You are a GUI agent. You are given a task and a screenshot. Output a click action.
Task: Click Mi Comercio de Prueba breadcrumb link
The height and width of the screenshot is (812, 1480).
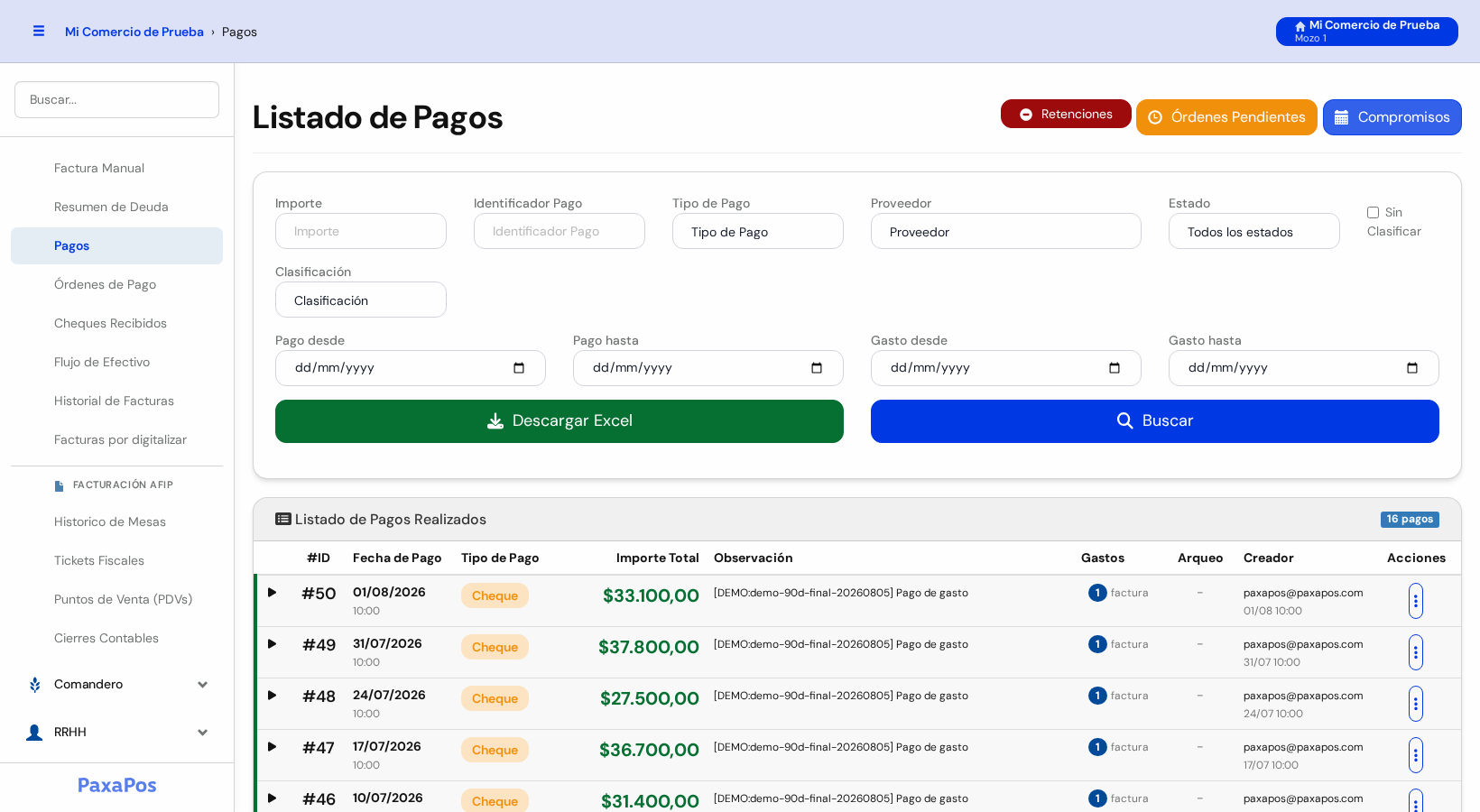pyautogui.click(x=134, y=32)
